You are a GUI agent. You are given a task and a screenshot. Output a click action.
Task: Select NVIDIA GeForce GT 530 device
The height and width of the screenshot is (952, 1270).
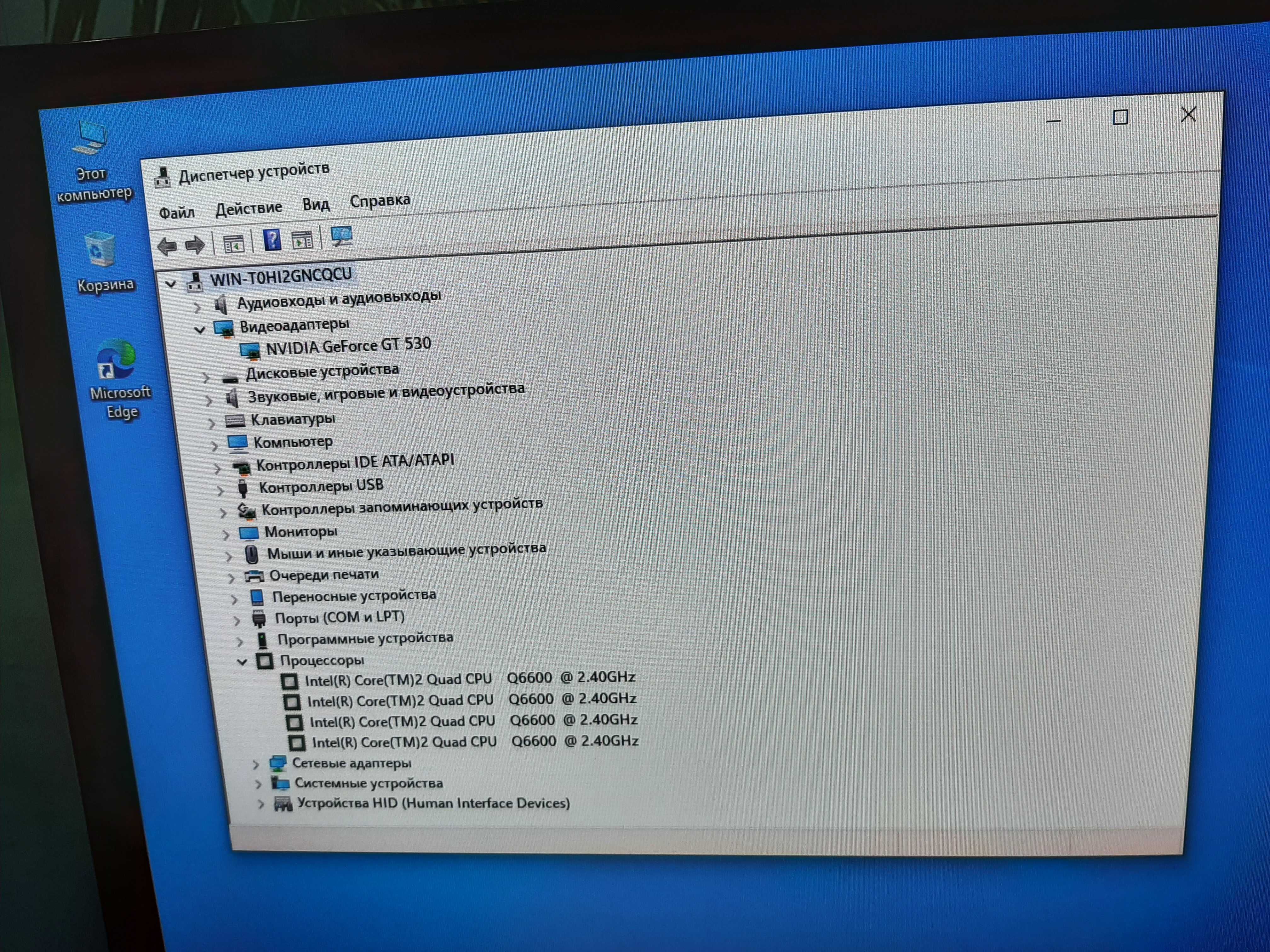[x=348, y=346]
